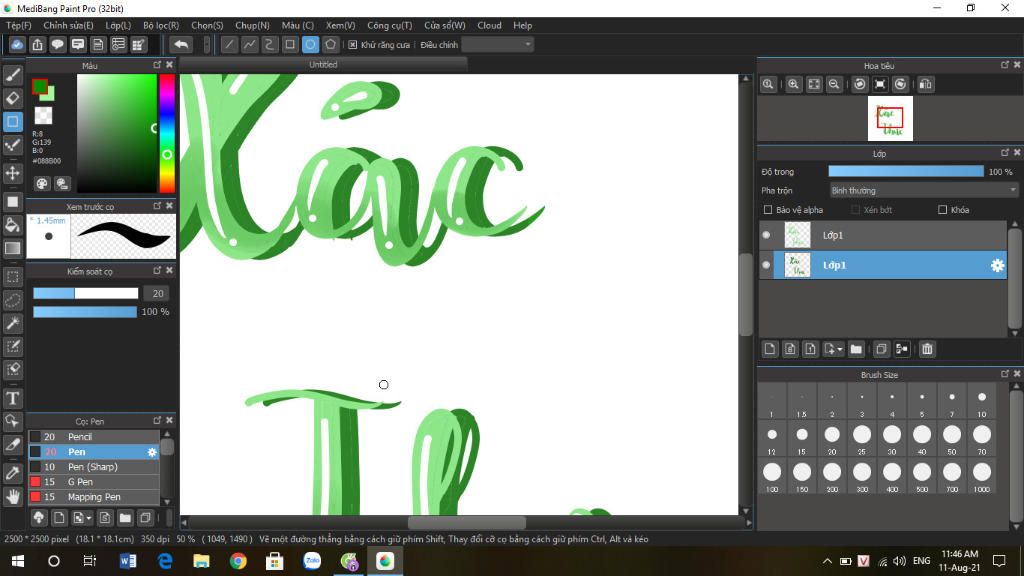The image size is (1024, 576).
Task: Select the Pencil brush
Action: (x=93, y=437)
